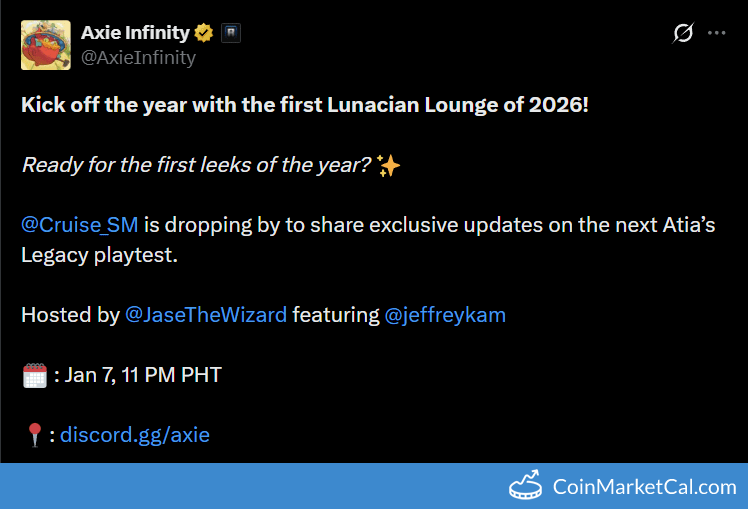Open the three-dot more options menu
This screenshot has height=509, width=748.
[716, 33]
